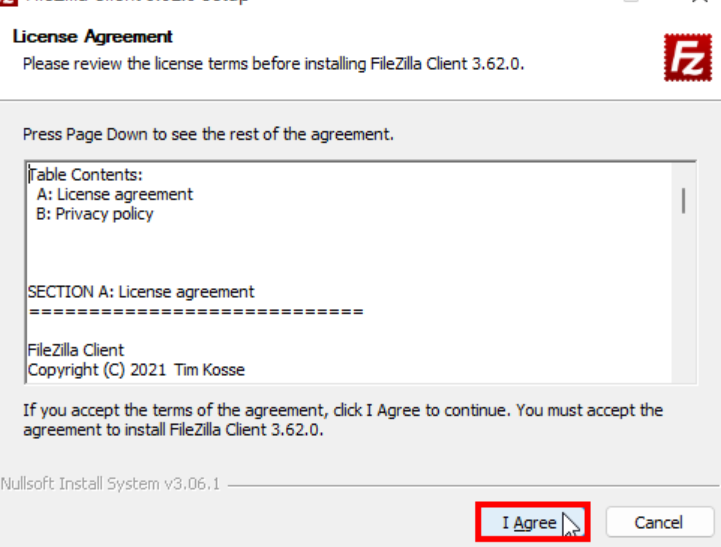Click the equals-sign separator line
The width and height of the screenshot is (721, 547).
[196, 312]
